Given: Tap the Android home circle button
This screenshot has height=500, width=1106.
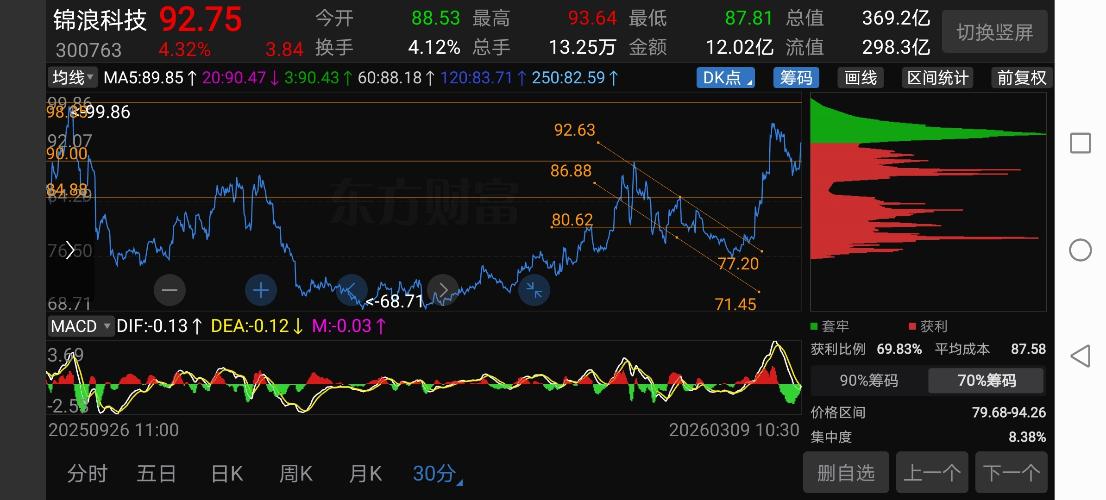Looking at the screenshot, I should click(1080, 250).
